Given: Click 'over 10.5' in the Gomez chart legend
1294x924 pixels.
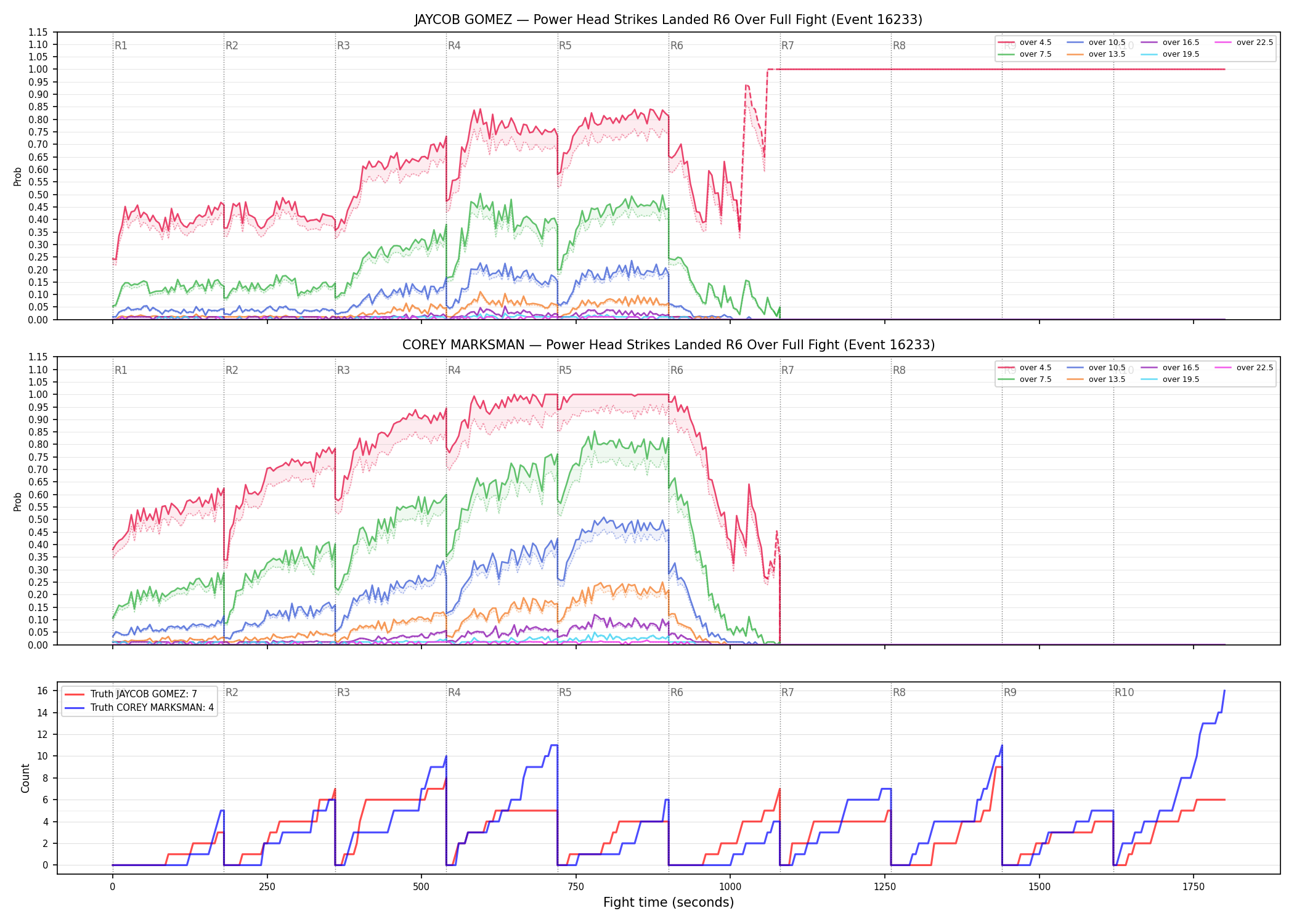Looking at the screenshot, I should tap(1107, 43).
